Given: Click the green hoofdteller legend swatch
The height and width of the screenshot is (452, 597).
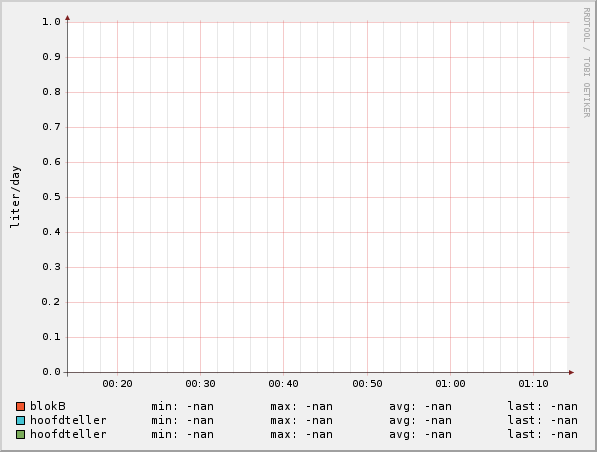Looking at the screenshot, I should [x=21, y=434].
